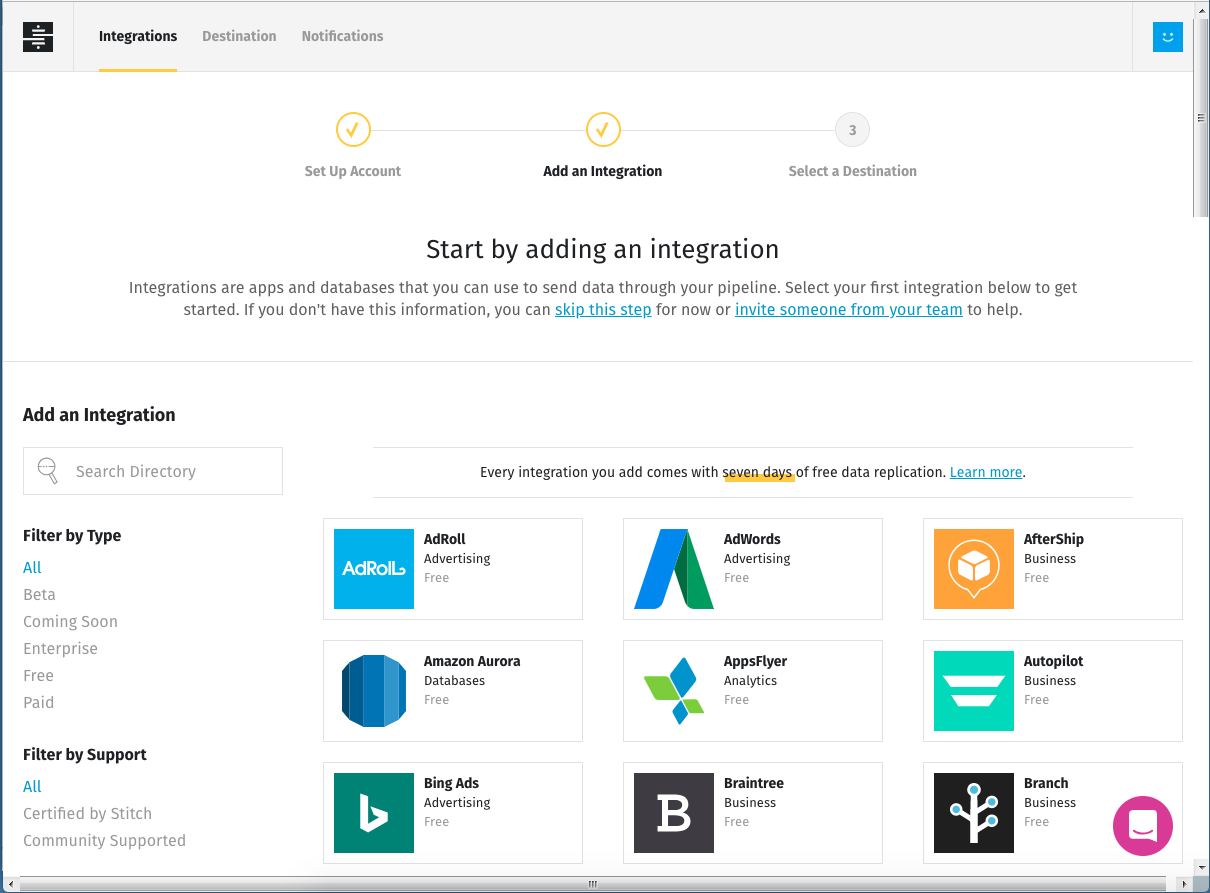1210x893 pixels.
Task: Click the Set Up Account completed step
Action: click(x=352, y=129)
